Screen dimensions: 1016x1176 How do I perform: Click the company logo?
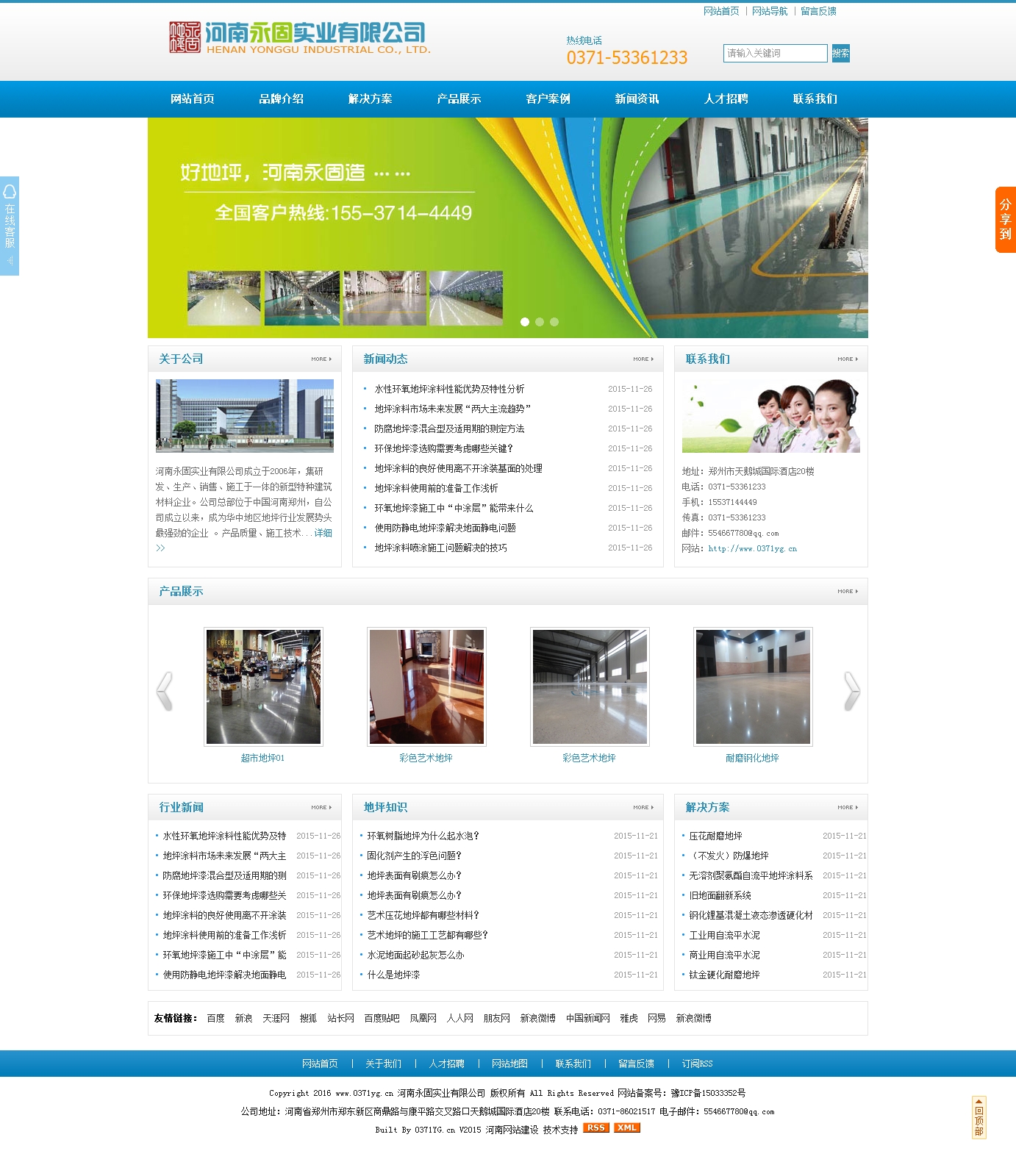coord(298,37)
